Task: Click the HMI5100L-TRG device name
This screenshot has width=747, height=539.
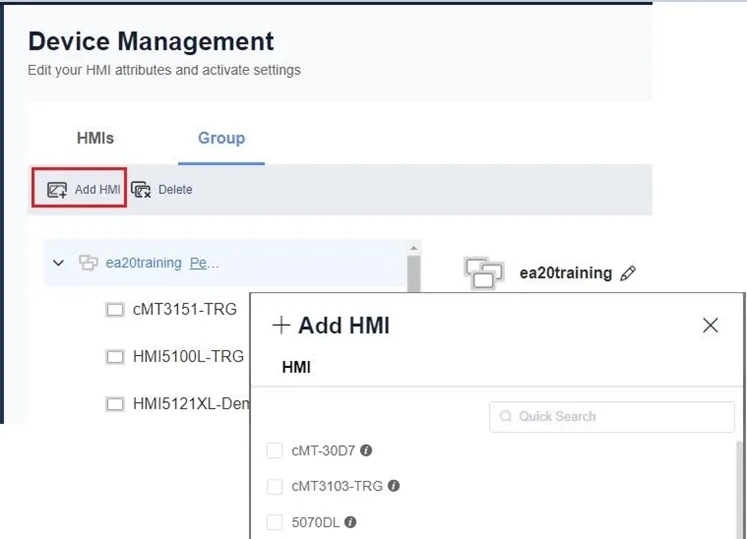Action: pyautogui.click(x=188, y=356)
